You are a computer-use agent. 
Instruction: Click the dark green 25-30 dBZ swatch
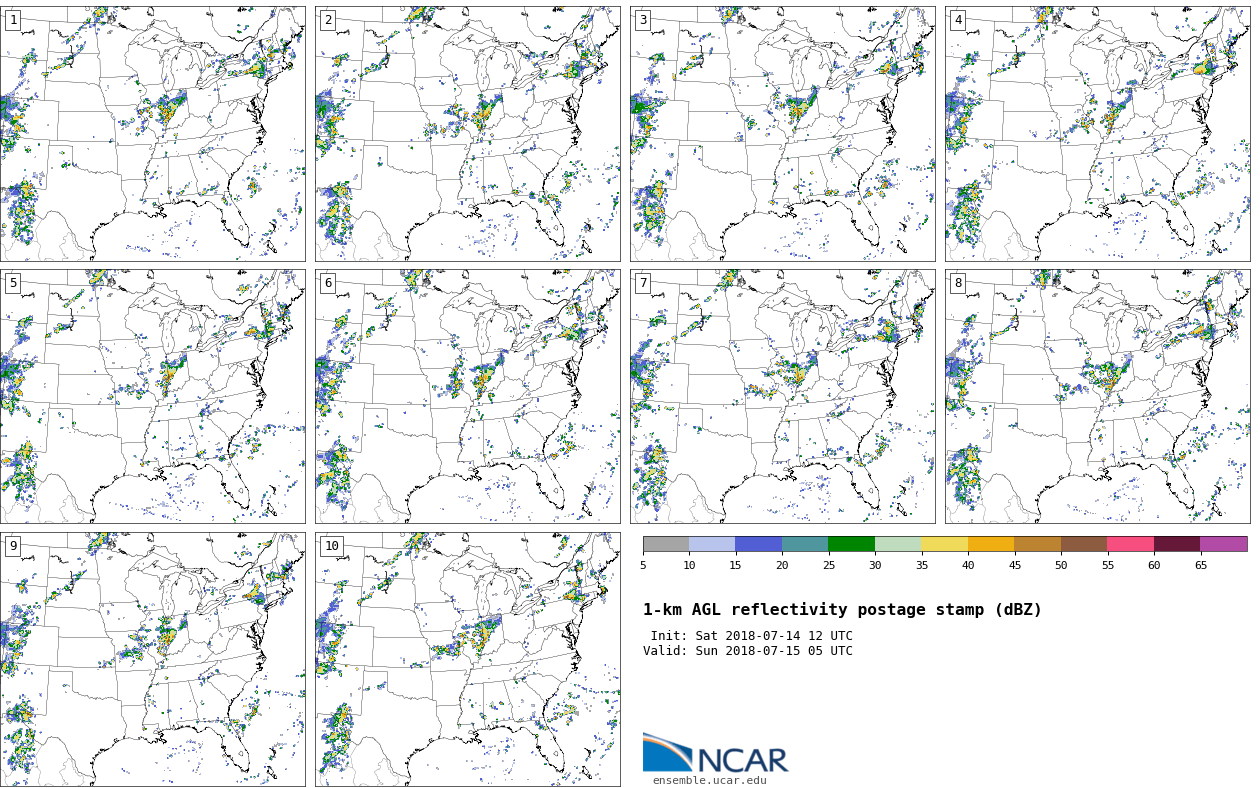point(851,544)
